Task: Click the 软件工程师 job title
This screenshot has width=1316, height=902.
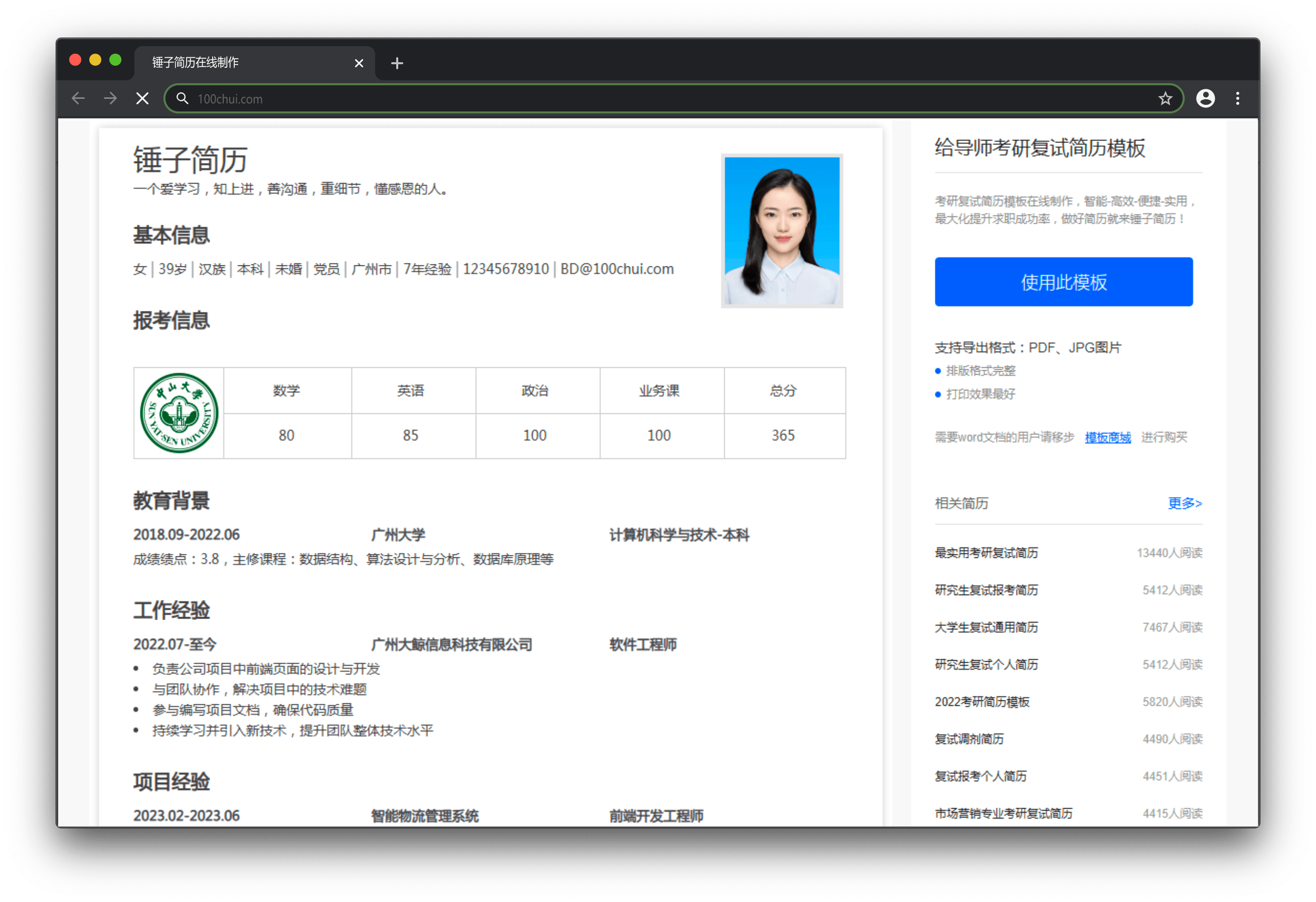Action: click(x=643, y=644)
